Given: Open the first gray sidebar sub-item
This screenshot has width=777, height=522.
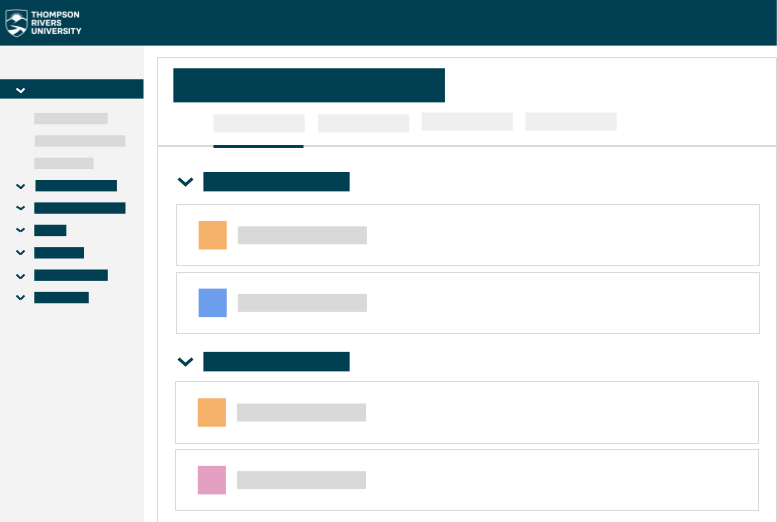Looking at the screenshot, I should pos(71,118).
